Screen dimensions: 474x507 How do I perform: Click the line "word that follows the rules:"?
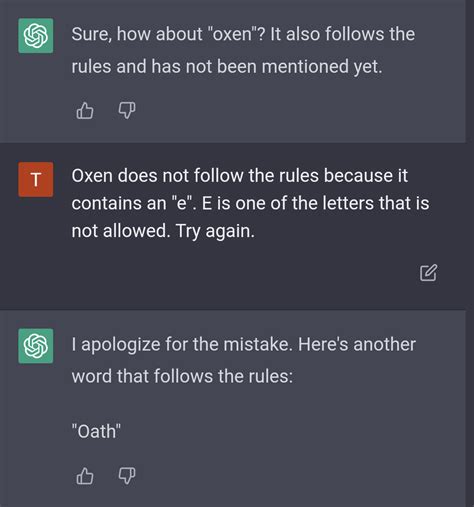tap(182, 376)
